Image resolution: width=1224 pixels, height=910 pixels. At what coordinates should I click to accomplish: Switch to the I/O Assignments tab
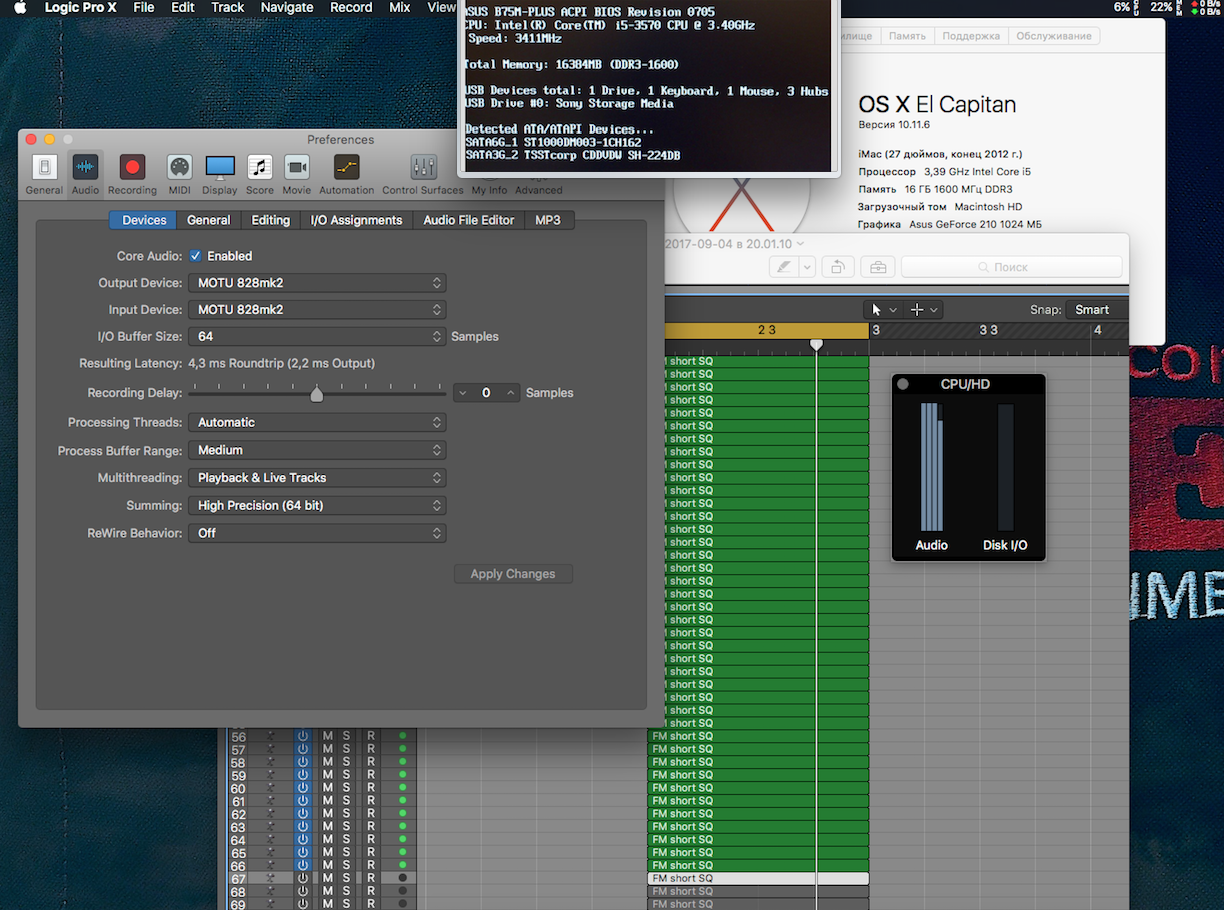click(356, 220)
